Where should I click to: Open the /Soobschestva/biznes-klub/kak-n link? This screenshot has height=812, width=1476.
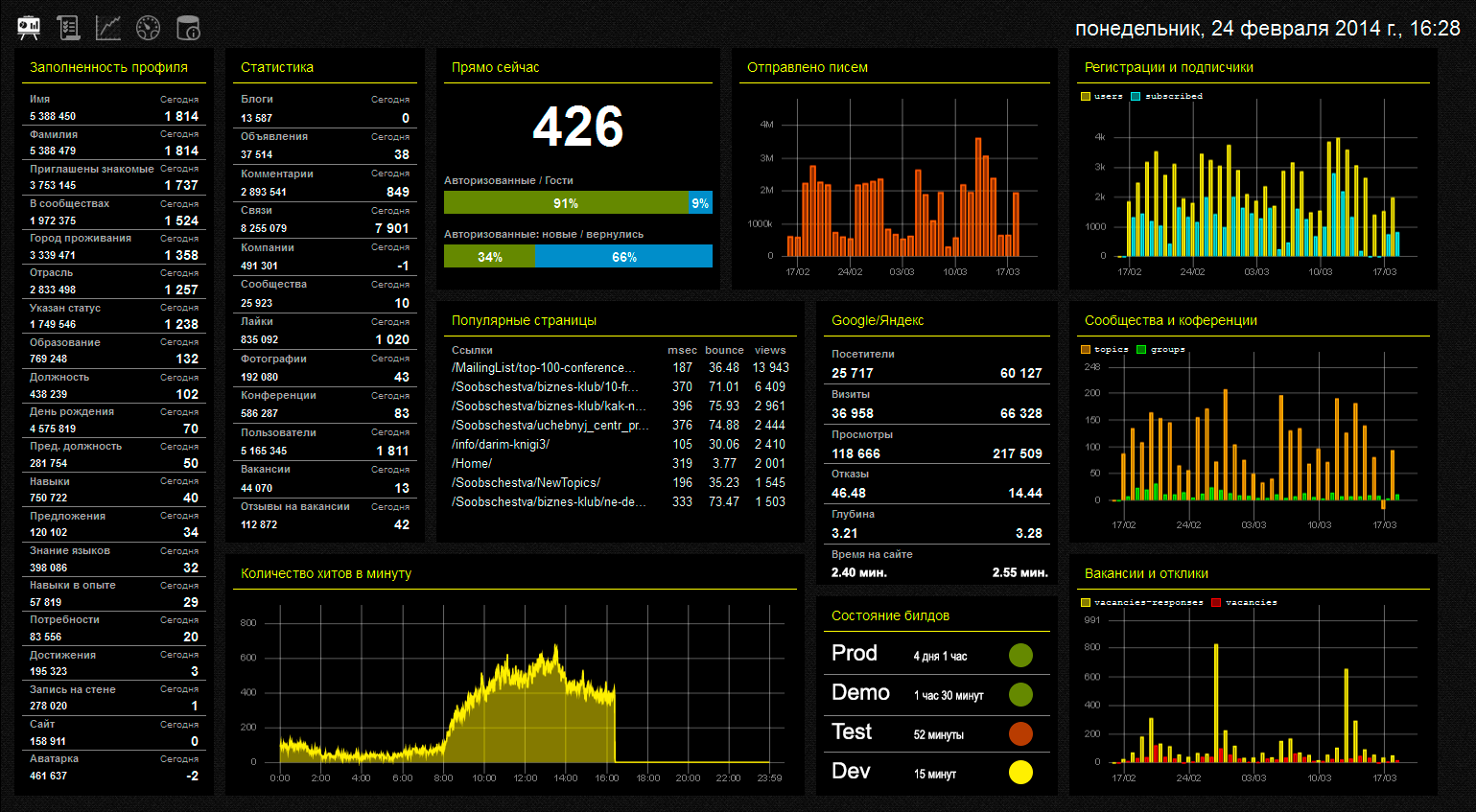point(549,406)
